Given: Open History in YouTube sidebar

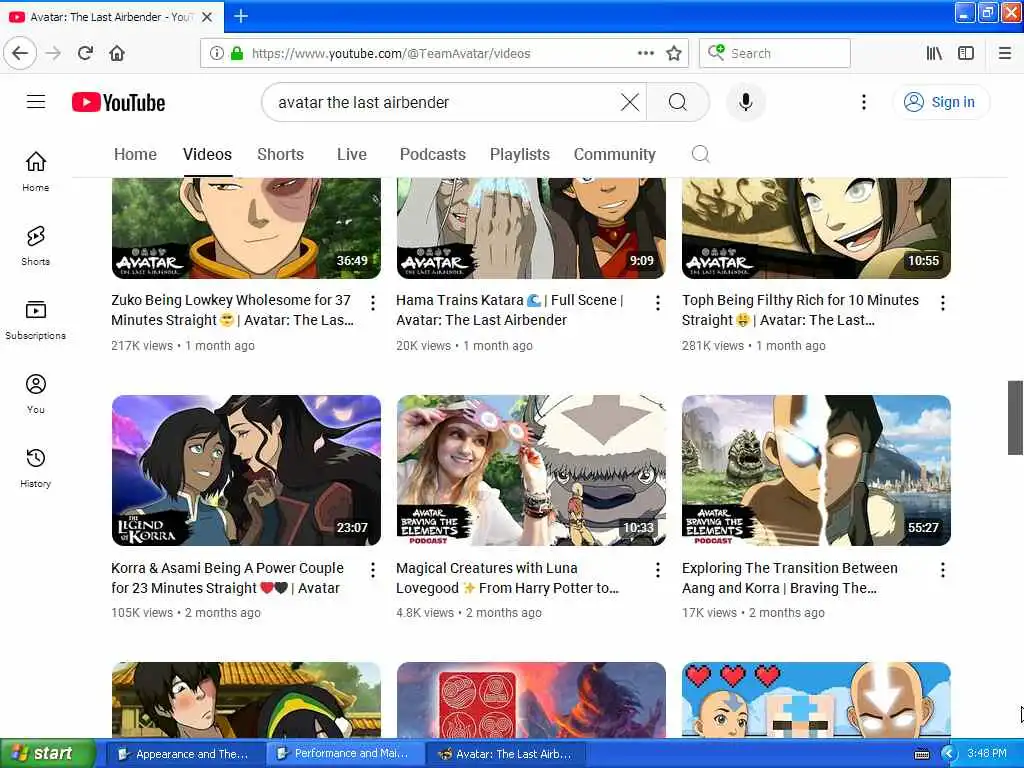Looking at the screenshot, I should 36,468.
